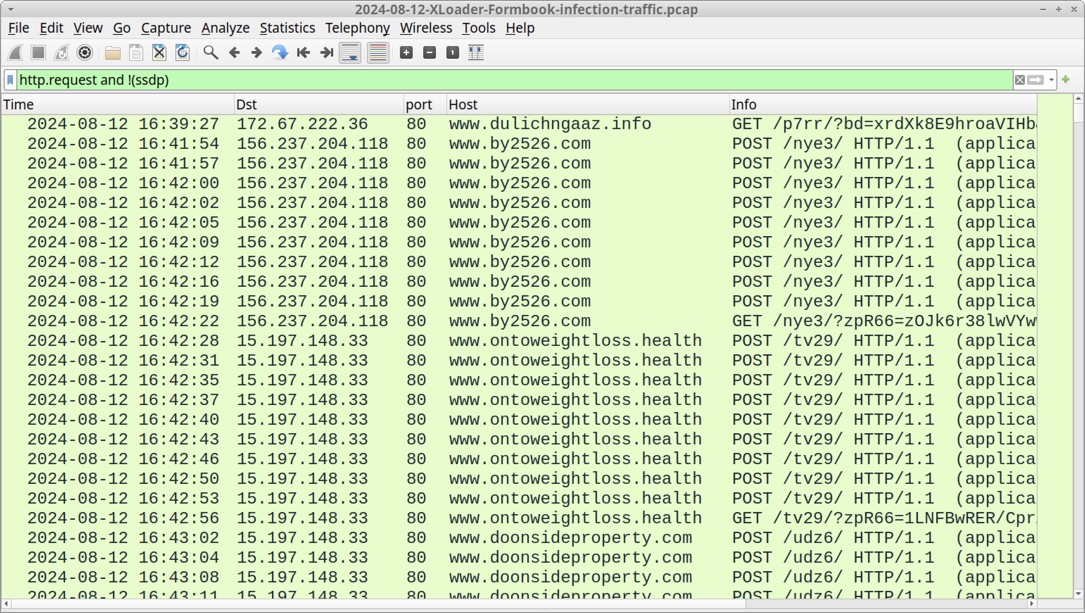Sort packets by the Time column header

coord(118,104)
